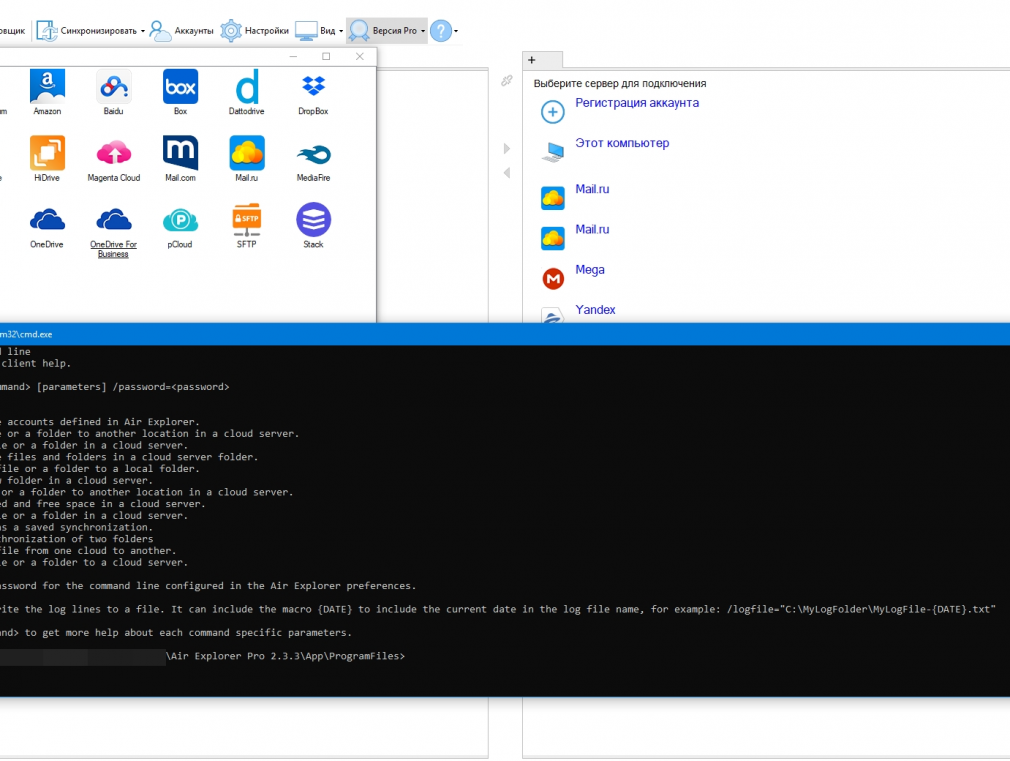The width and height of the screenshot is (1010, 761).
Task: Click the heading 'Выберите сервер для подключения'
Action: pos(620,83)
